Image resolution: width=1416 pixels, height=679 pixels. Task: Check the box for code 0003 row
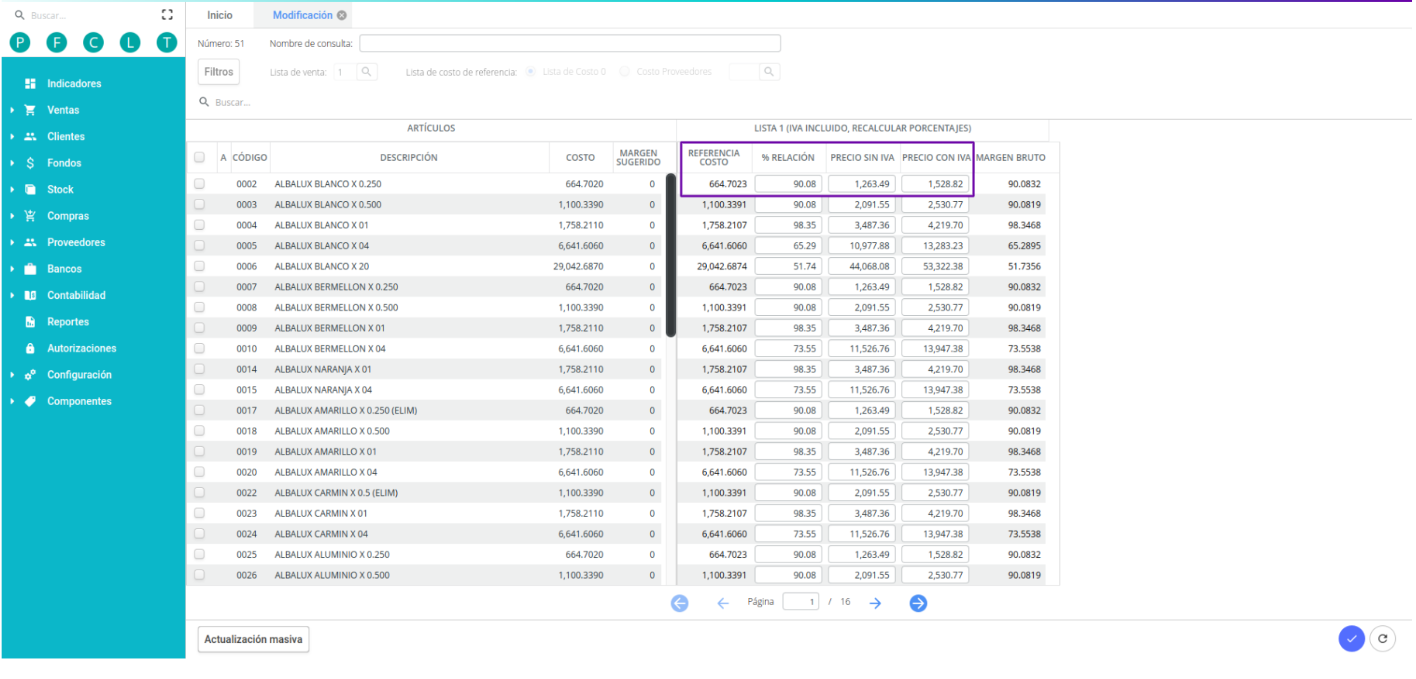(199, 205)
